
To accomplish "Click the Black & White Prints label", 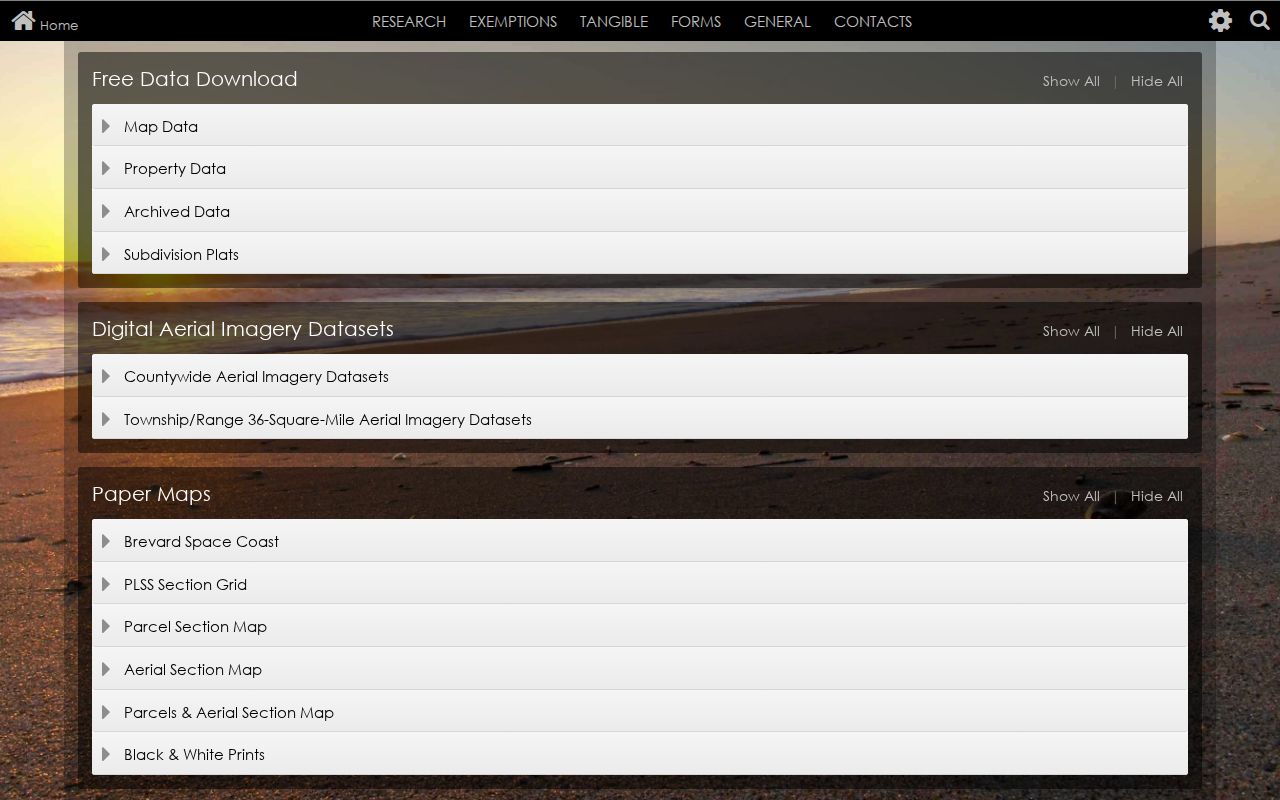I will (x=194, y=754).
